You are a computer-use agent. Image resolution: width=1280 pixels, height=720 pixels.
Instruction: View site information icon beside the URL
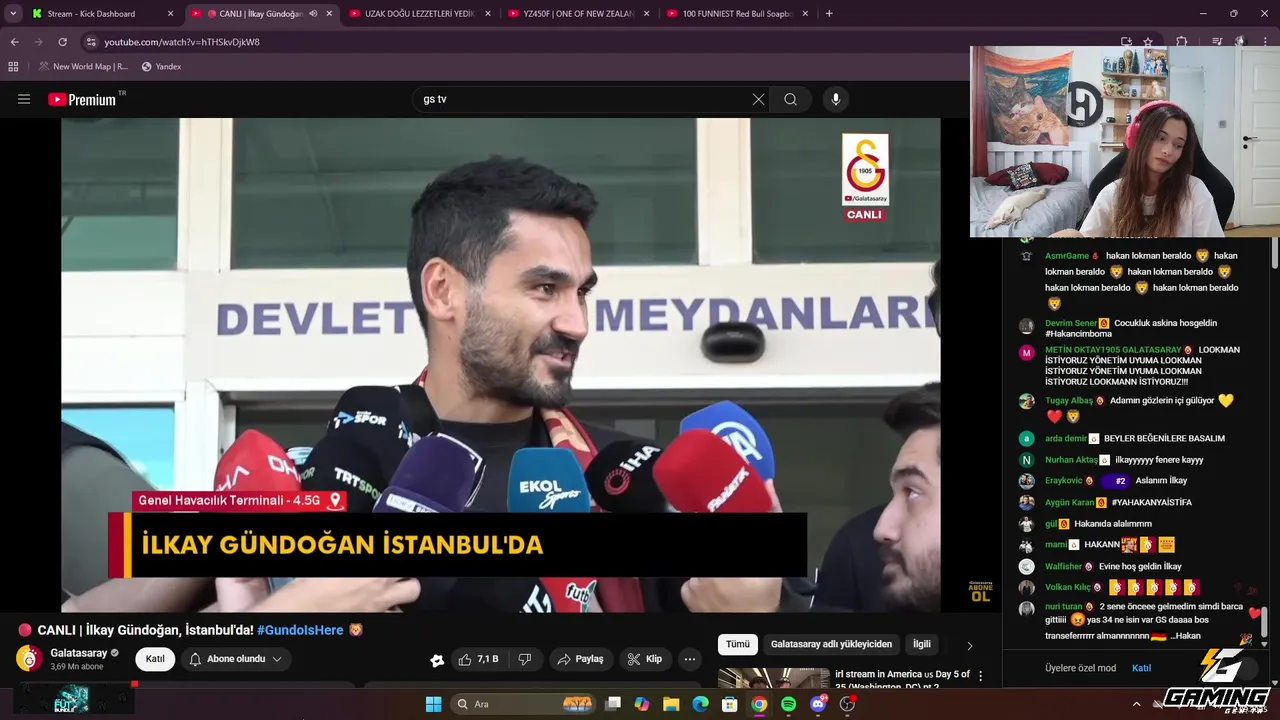91,42
